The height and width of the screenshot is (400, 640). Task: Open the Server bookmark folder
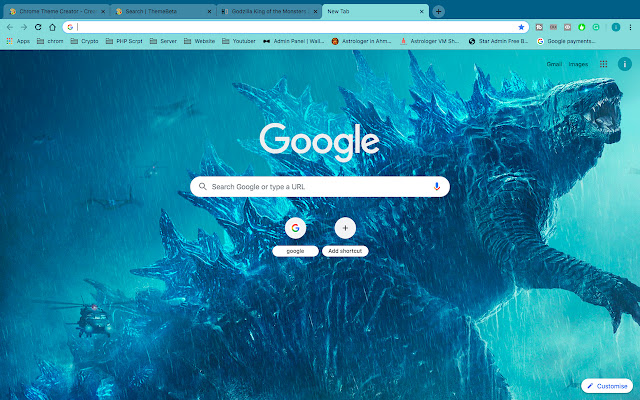(163, 41)
